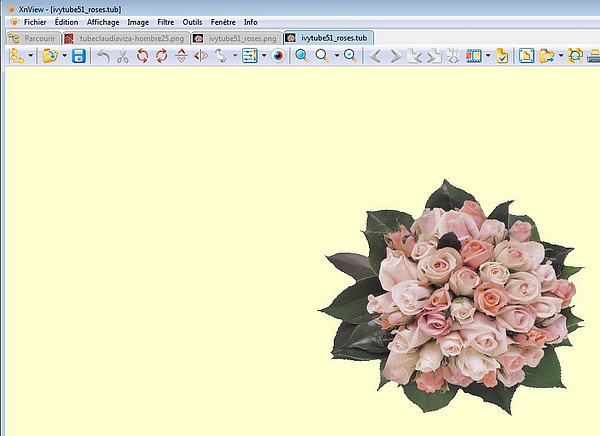
Task: Click the Save floppy disk icon
Action: (79, 56)
